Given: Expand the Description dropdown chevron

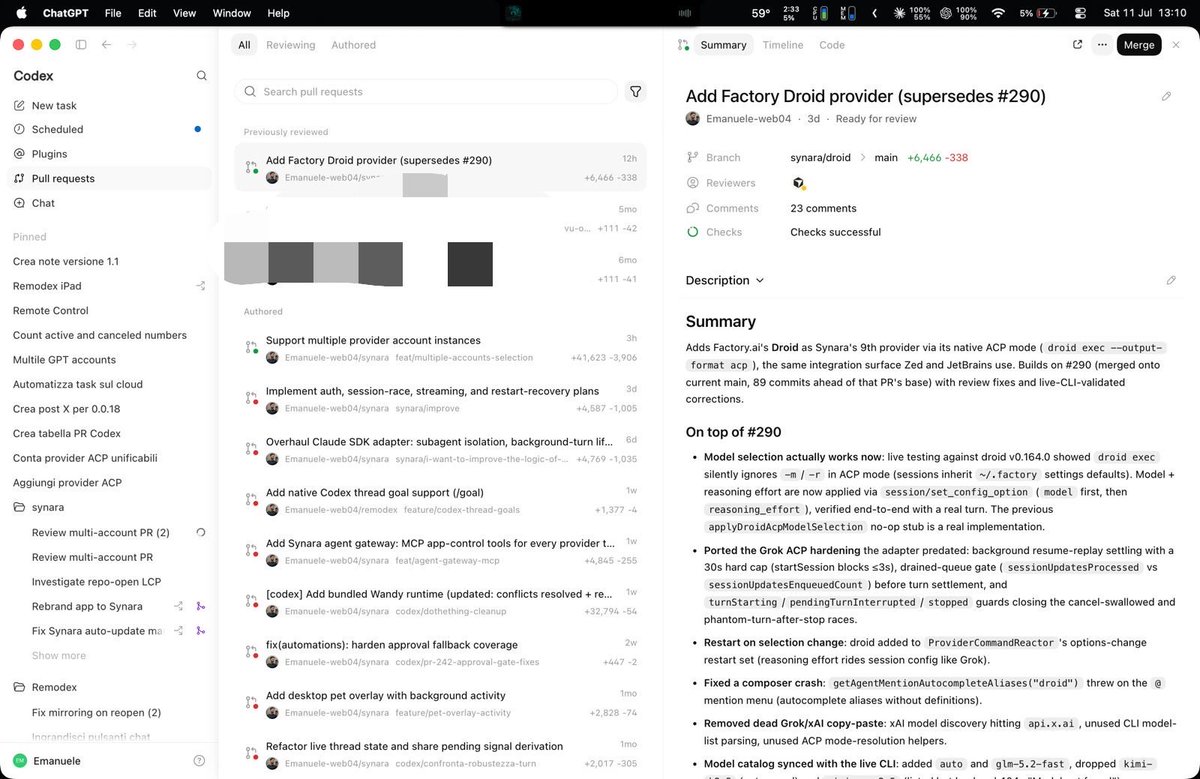Looking at the screenshot, I should (x=760, y=281).
